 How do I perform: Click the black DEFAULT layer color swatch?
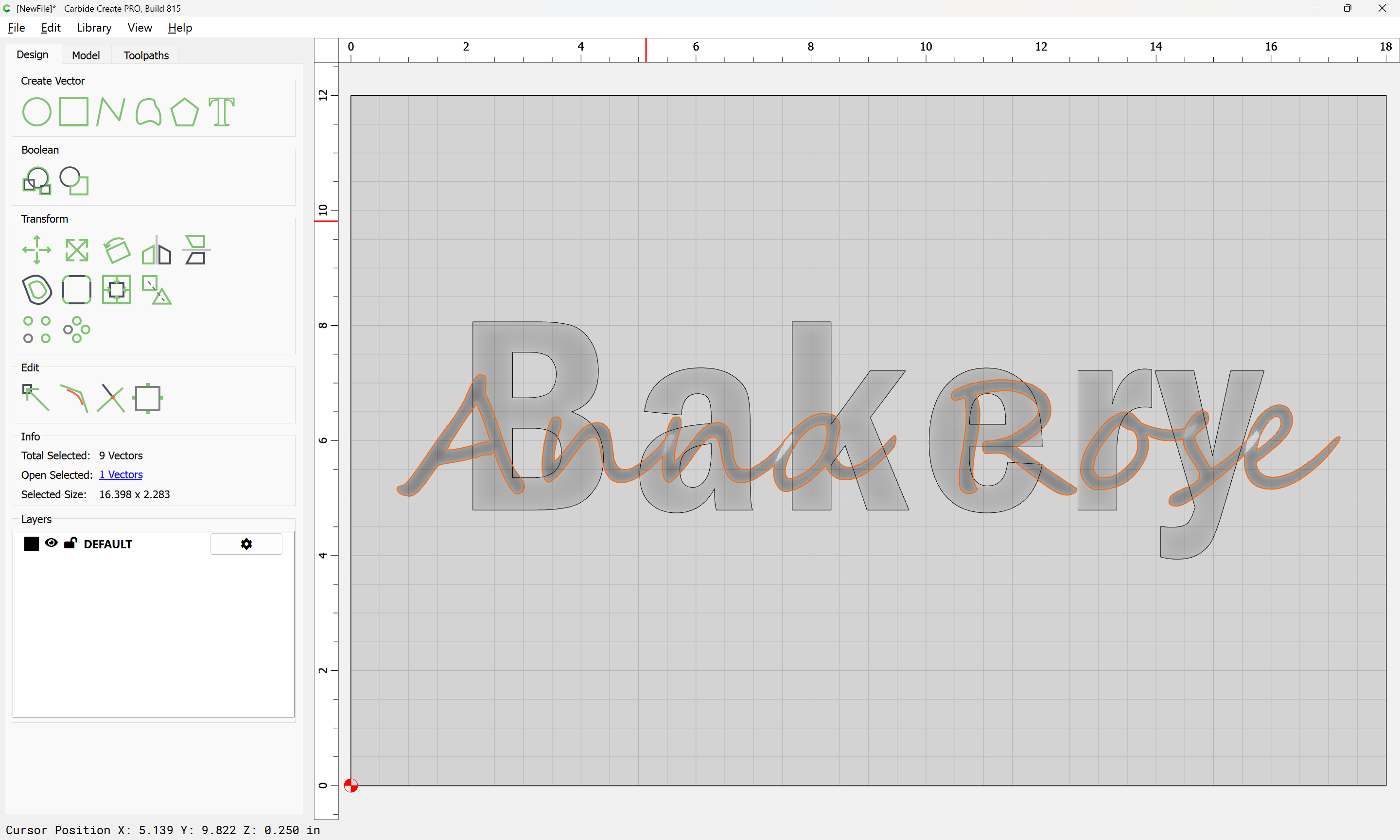click(32, 544)
